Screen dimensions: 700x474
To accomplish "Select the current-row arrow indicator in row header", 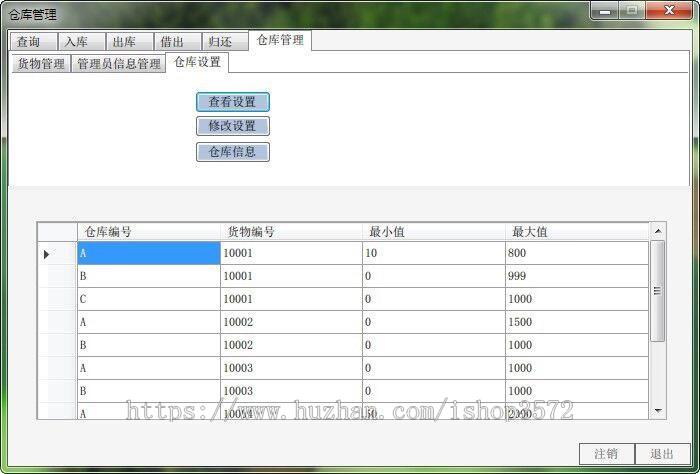I will 46,254.
